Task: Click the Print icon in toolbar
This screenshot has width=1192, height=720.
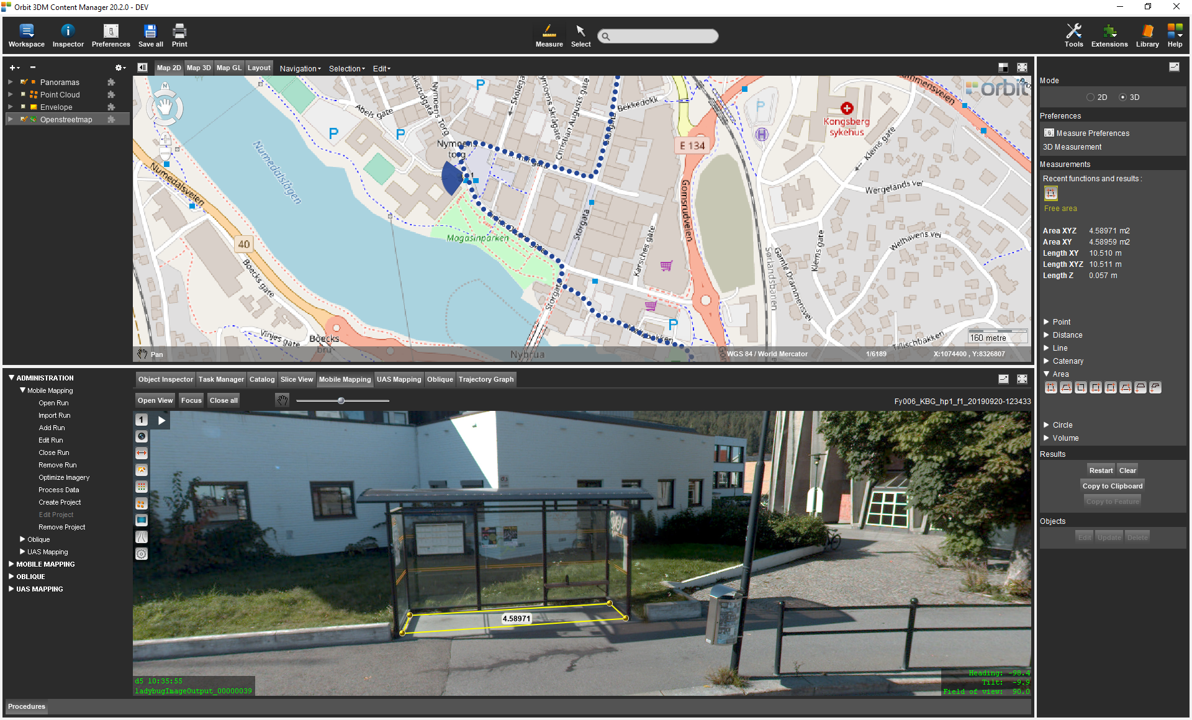Action: [179, 35]
